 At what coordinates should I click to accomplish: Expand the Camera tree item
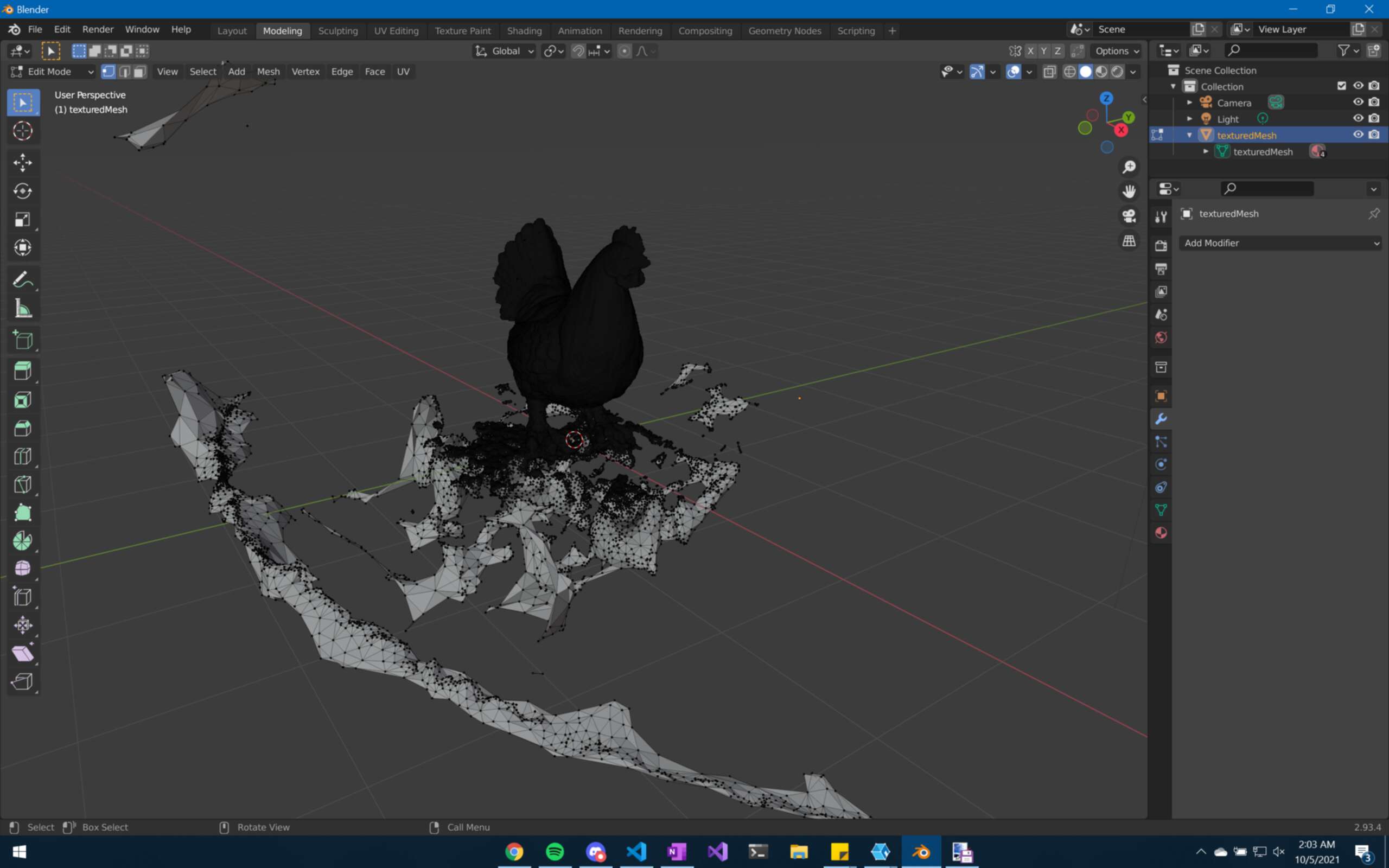coord(1189,103)
